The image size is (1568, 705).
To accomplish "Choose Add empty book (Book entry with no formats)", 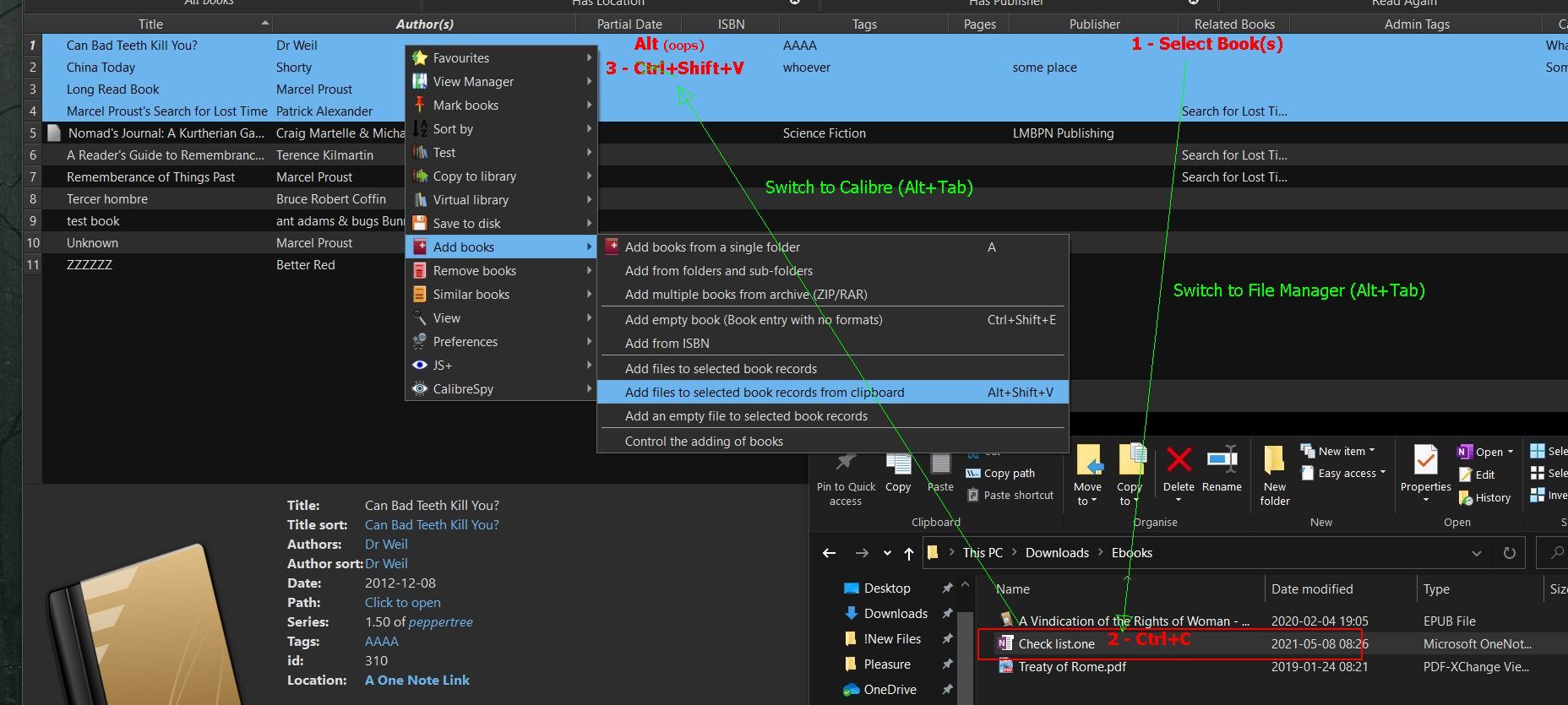I will pyautogui.click(x=832, y=319).
